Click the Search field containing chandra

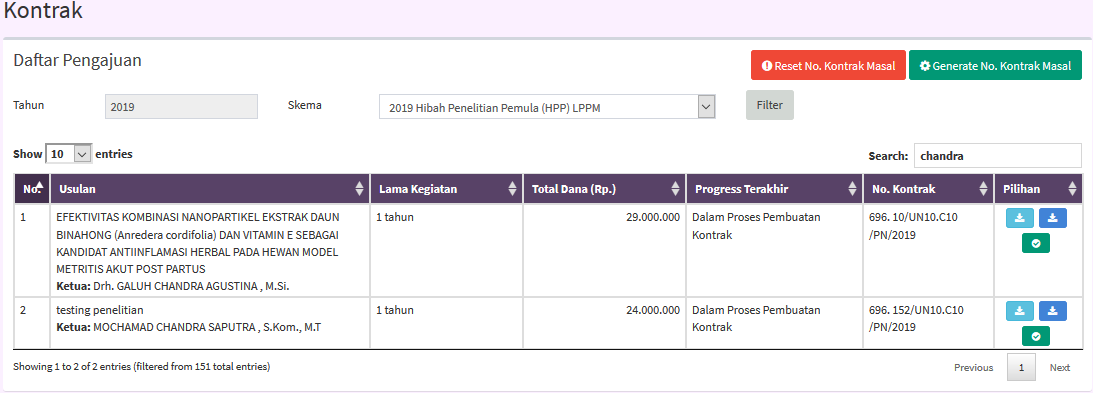click(998, 156)
